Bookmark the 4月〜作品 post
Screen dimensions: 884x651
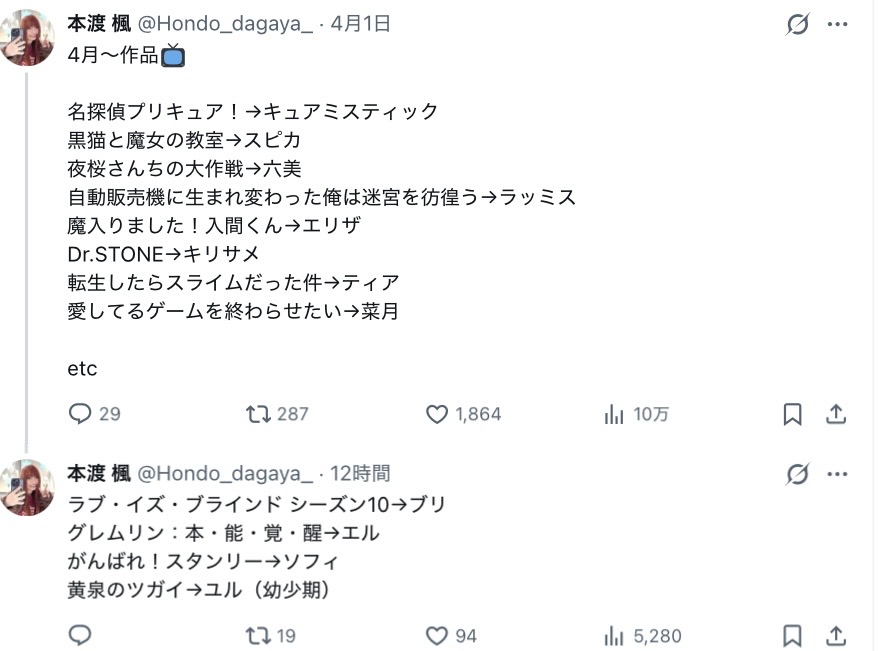click(792, 414)
